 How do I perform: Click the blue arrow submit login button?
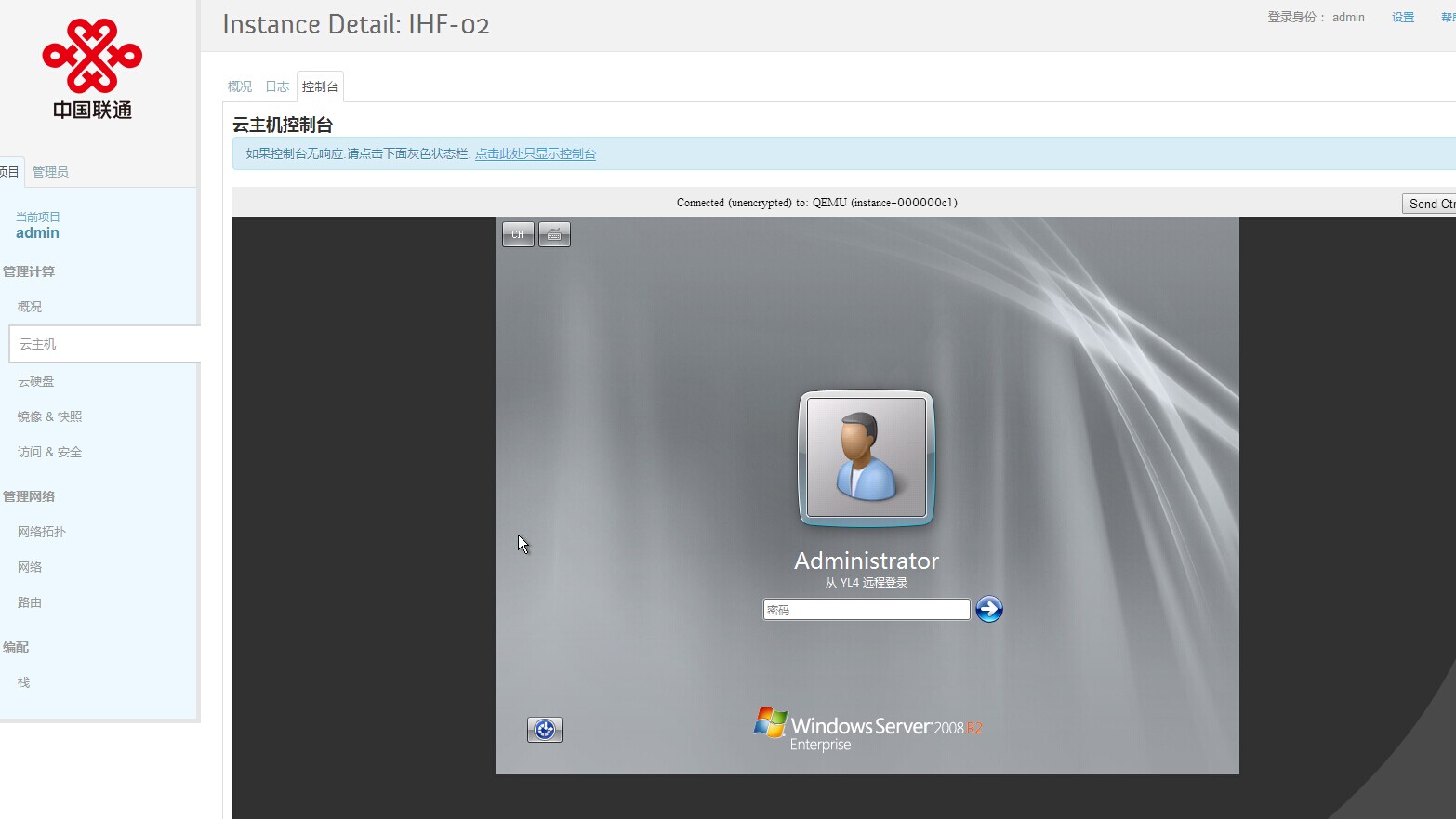tap(989, 609)
